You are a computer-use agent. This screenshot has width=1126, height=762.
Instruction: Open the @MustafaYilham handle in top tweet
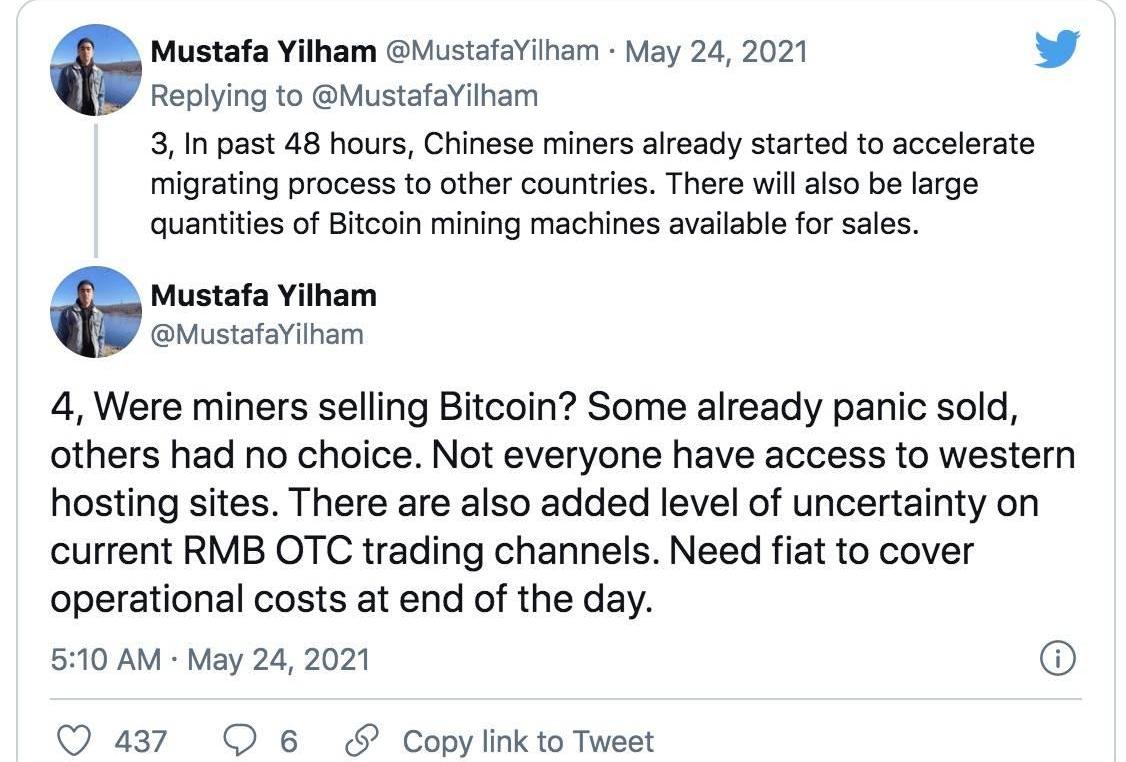(493, 51)
